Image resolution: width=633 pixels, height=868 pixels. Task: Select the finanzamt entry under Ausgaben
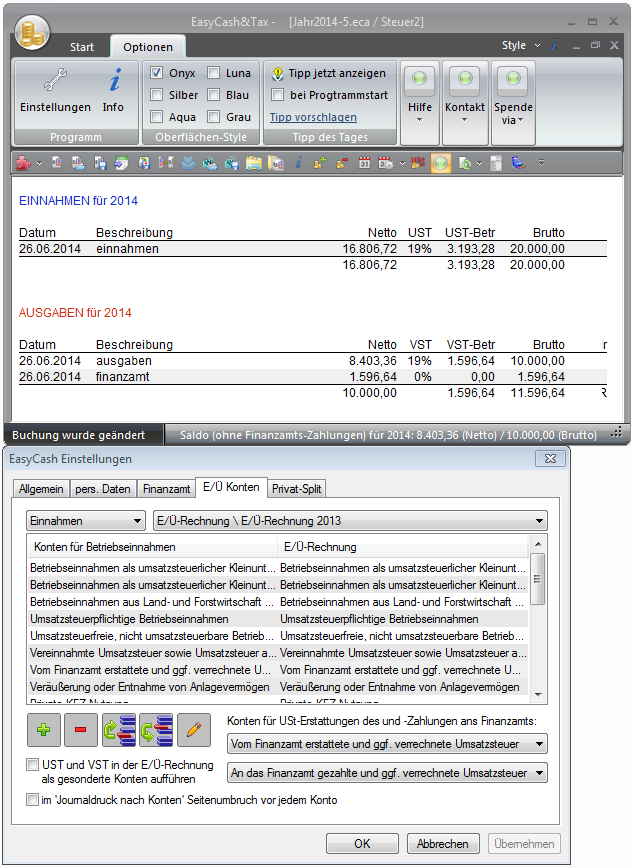313,377
